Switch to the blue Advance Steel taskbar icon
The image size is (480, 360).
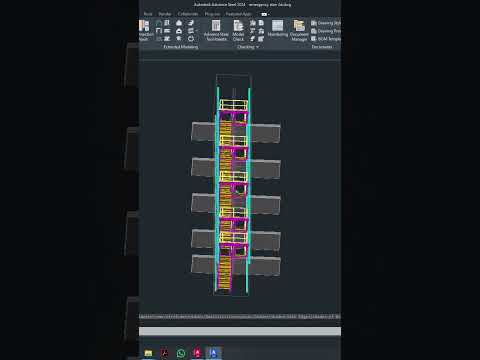tap(214, 353)
